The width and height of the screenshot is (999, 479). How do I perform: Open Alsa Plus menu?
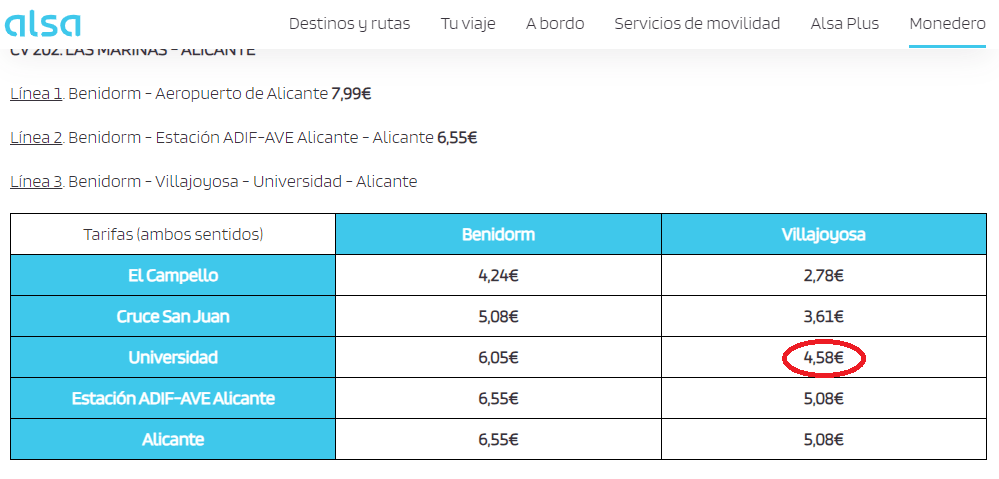[x=844, y=23]
